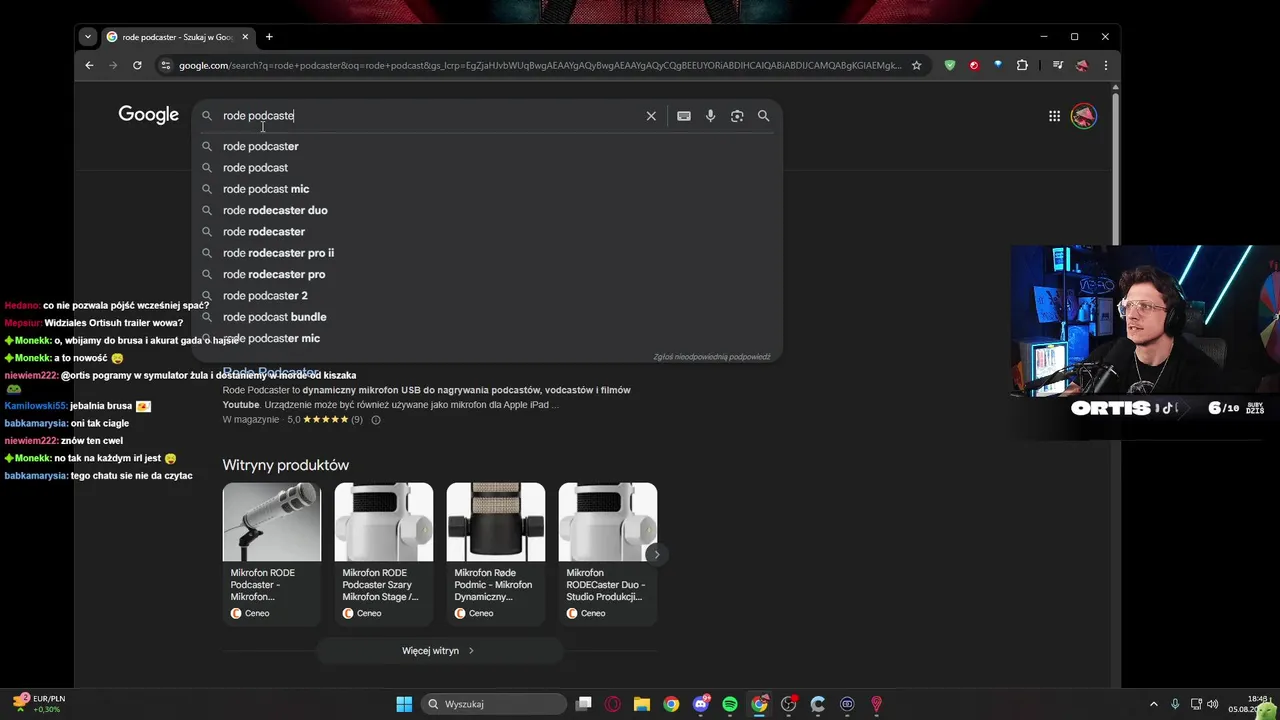Go back to the previous page
1280x720 pixels.
click(x=89, y=65)
